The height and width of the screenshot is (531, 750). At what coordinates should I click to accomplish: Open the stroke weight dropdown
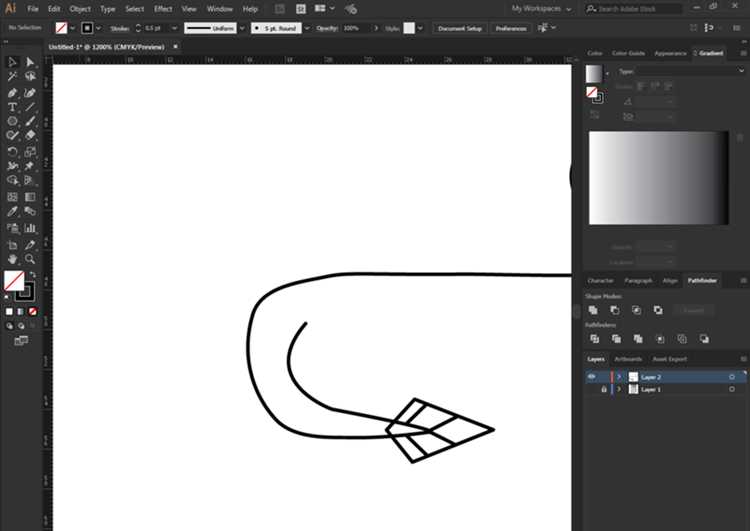[175, 28]
